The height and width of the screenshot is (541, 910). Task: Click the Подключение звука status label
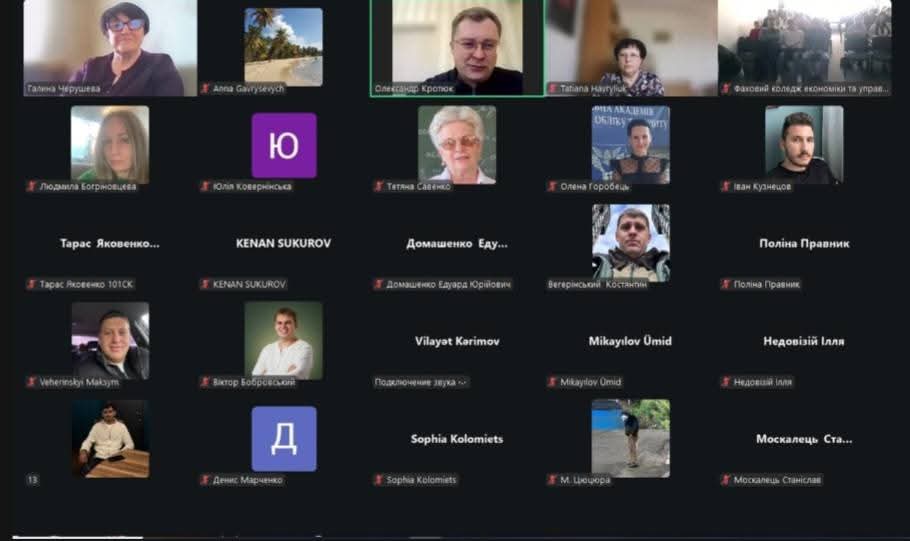[421, 382]
